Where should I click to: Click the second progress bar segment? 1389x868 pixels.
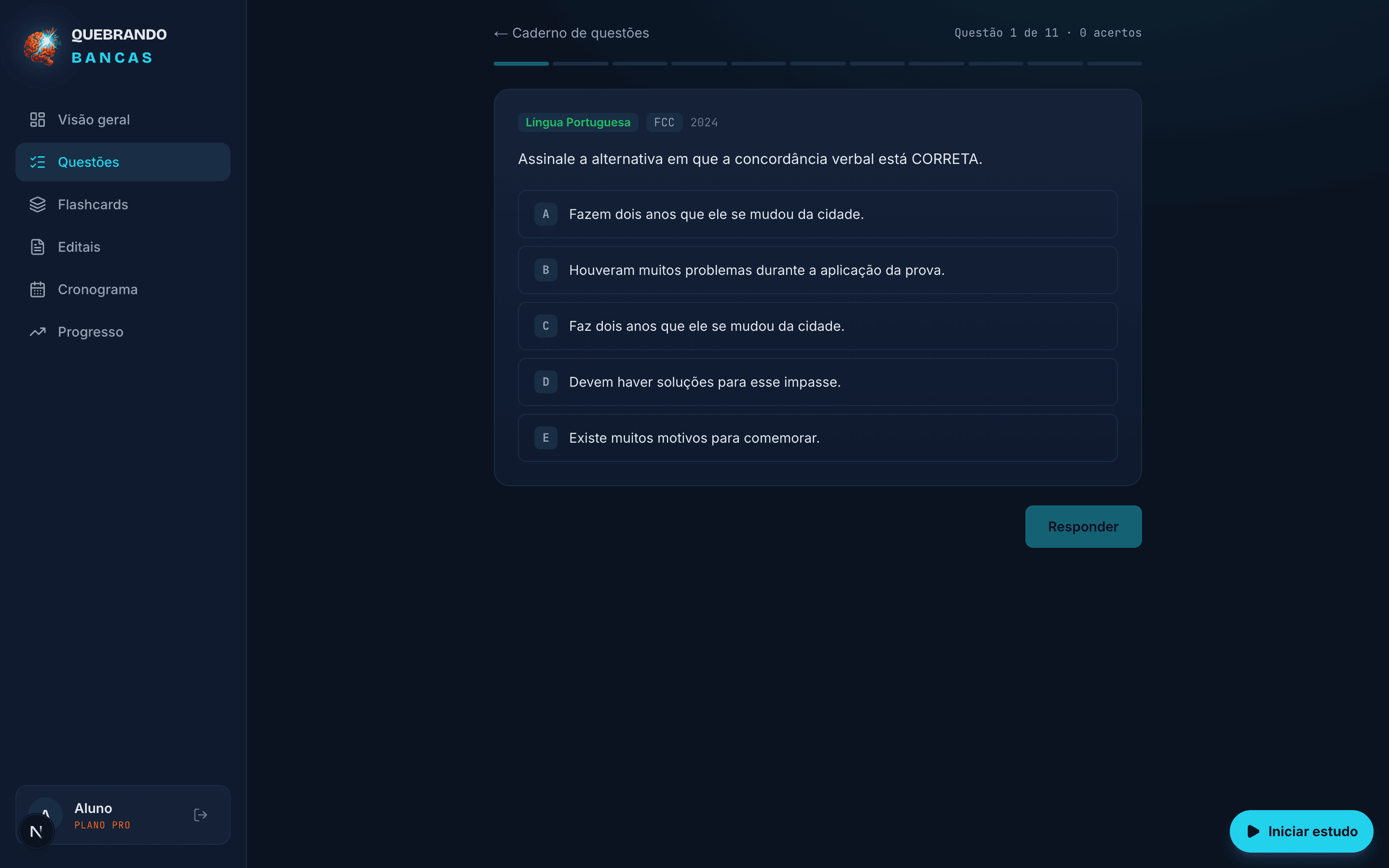pos(580,64)
